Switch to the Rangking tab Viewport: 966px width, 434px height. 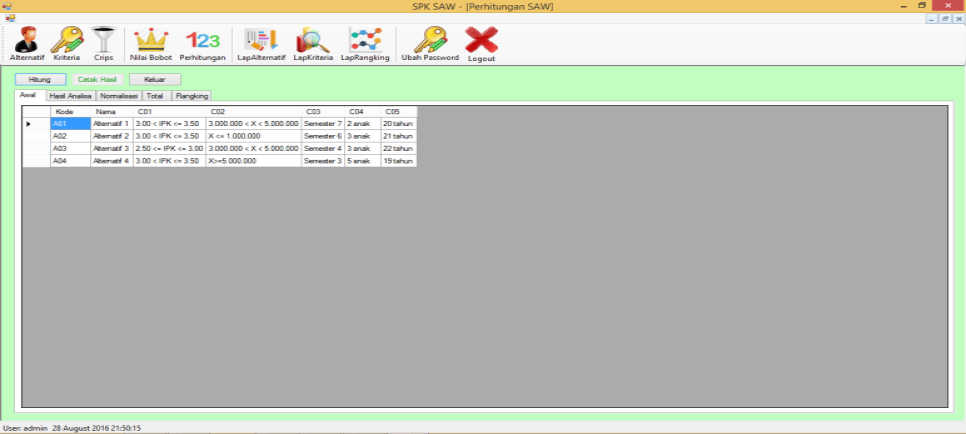[192, 96]
